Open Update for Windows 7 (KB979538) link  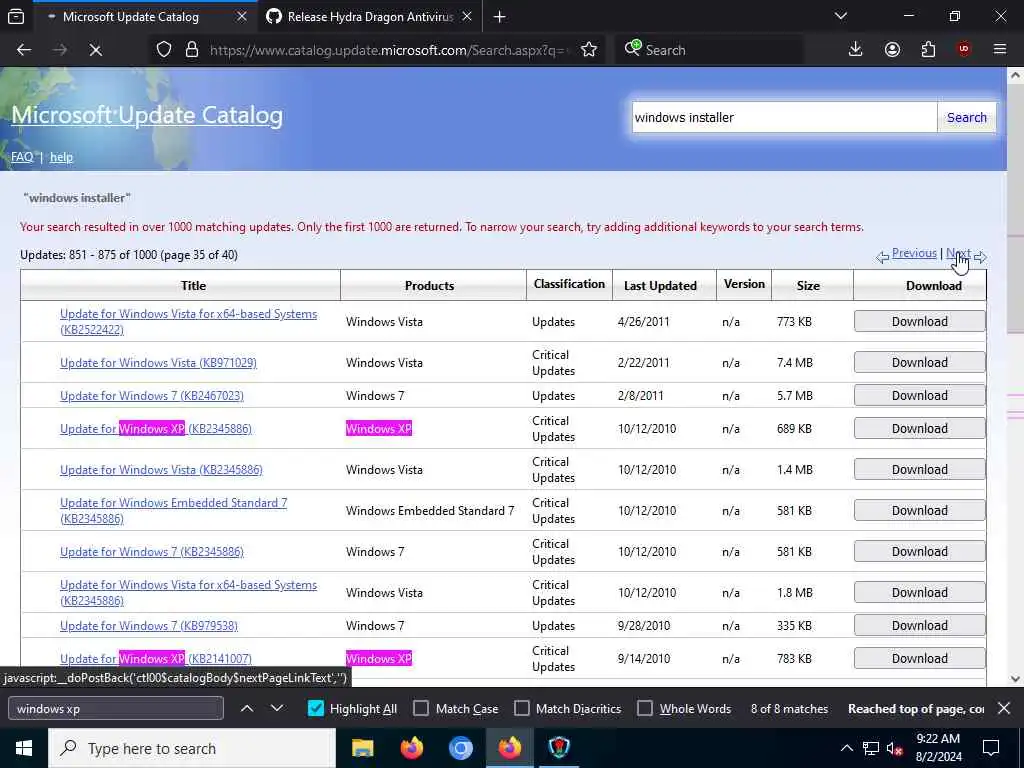click(x=149, y=626)
